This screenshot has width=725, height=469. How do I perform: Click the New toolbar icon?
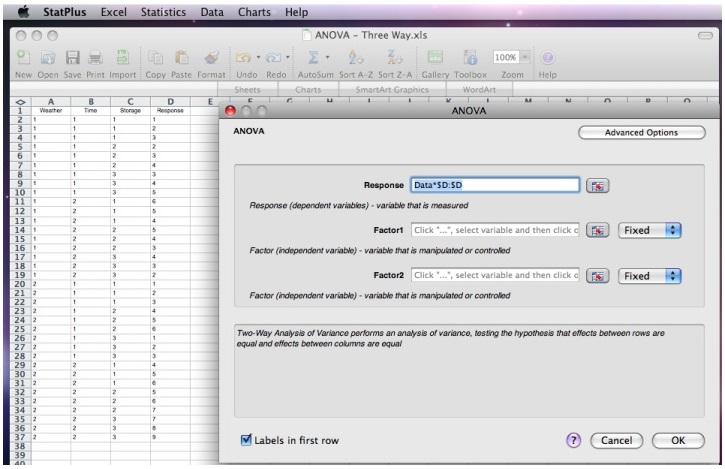pyautogui.click(x=23, y=57)
